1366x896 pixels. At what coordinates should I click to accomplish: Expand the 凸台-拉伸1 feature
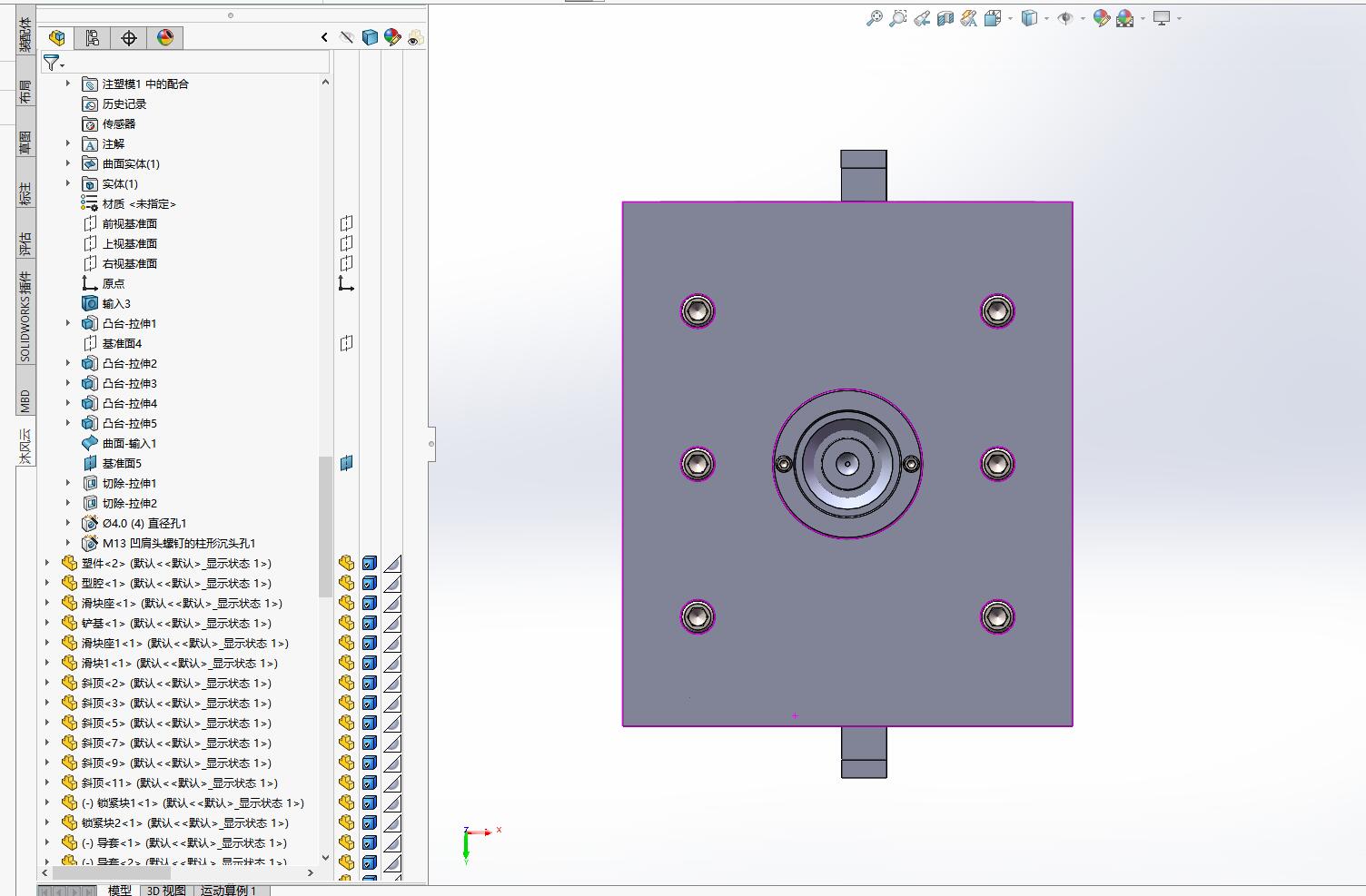67,323
